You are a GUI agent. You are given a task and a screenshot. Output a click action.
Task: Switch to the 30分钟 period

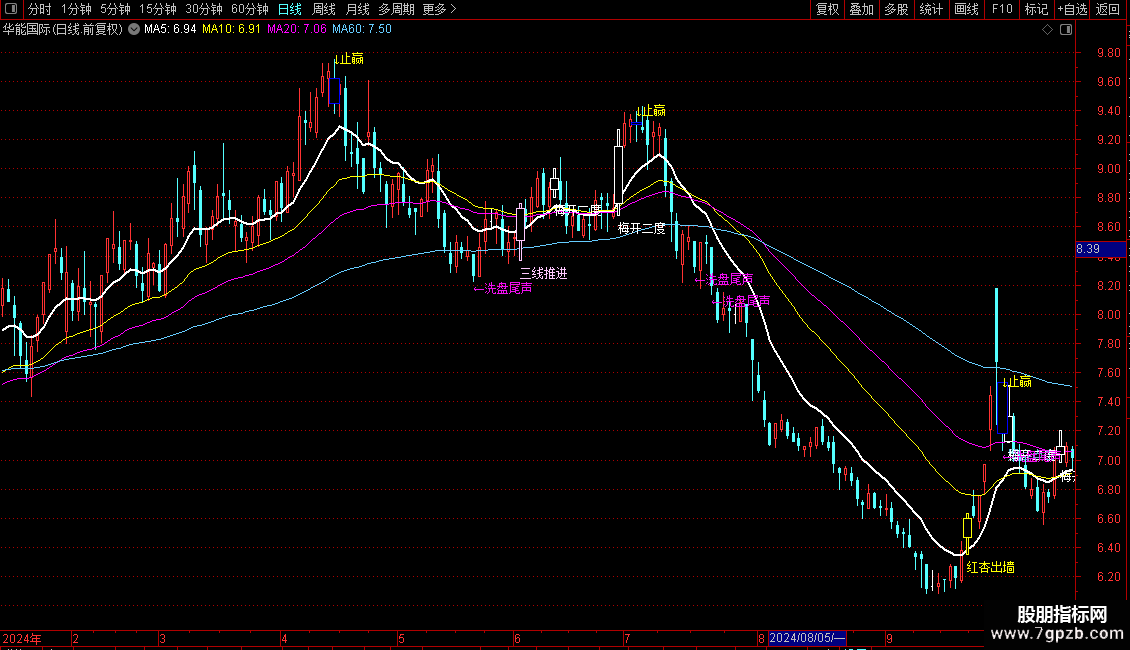tap(204, 9)
